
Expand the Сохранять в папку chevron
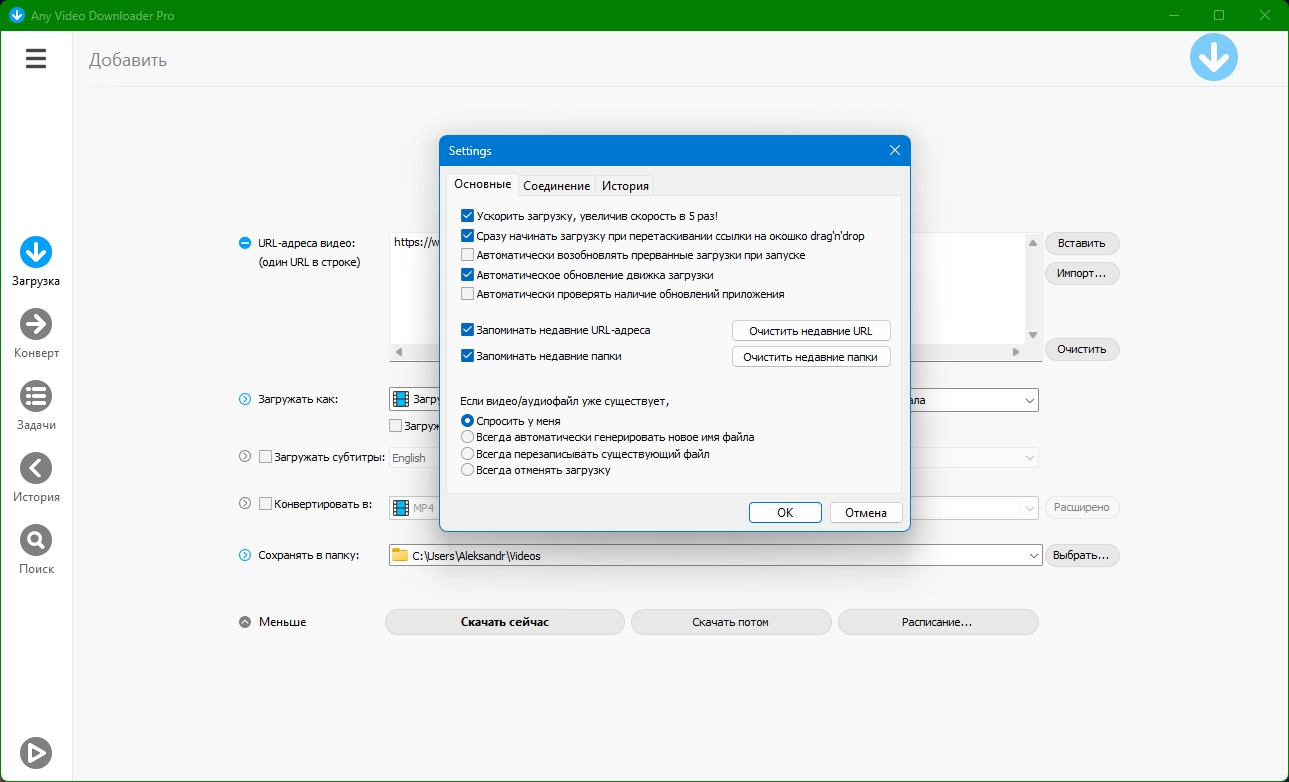tap(245, 555)
